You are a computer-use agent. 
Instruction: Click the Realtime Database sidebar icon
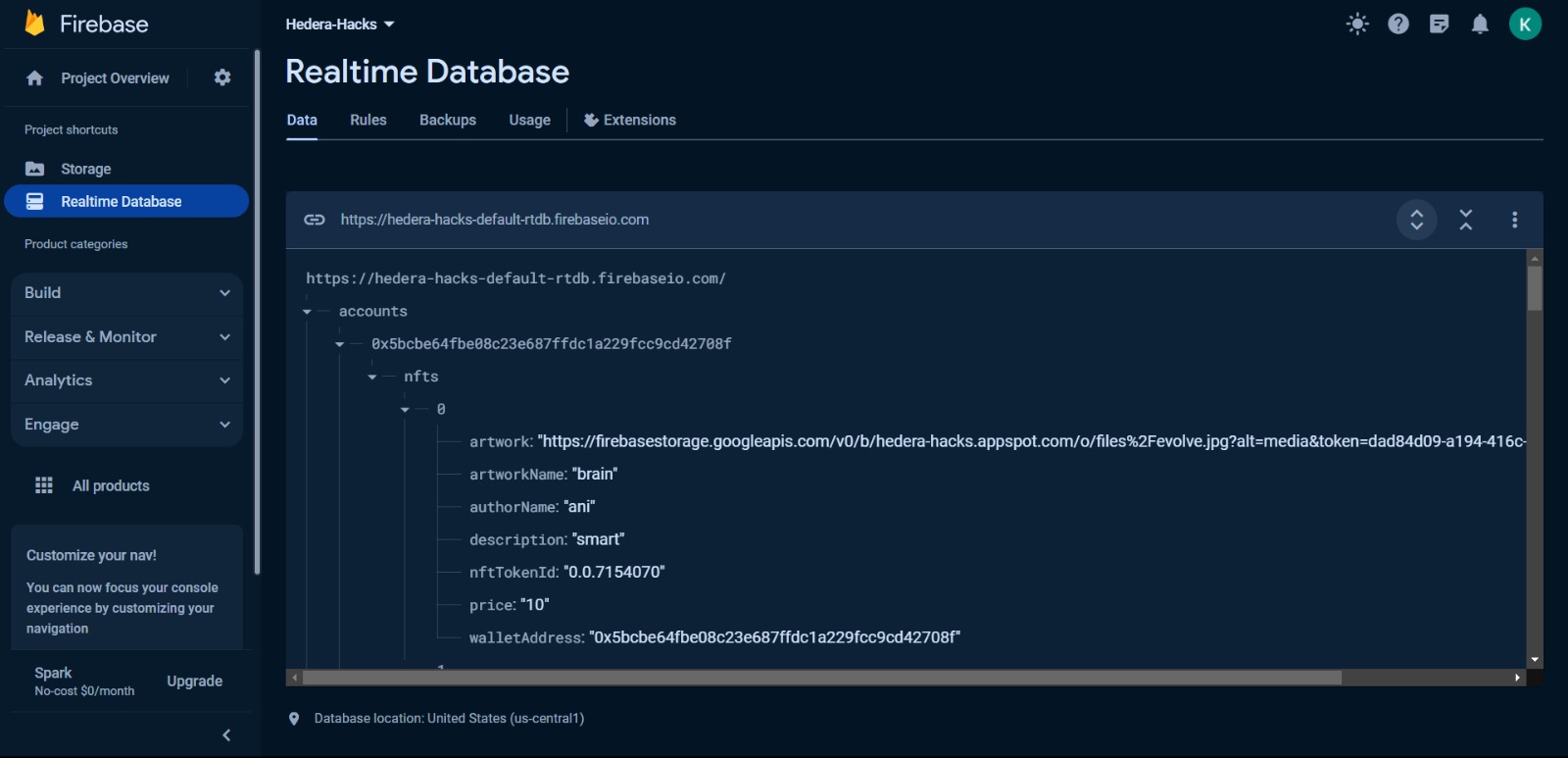pos(35,201)
